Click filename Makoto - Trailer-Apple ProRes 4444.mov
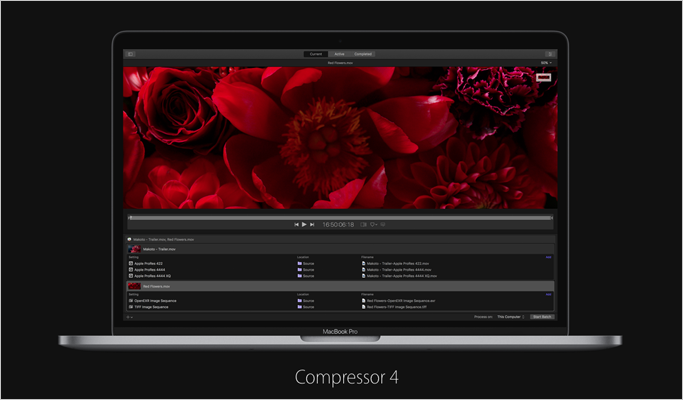The width and height of the screenshot is (683, 400). click(397, 270)
